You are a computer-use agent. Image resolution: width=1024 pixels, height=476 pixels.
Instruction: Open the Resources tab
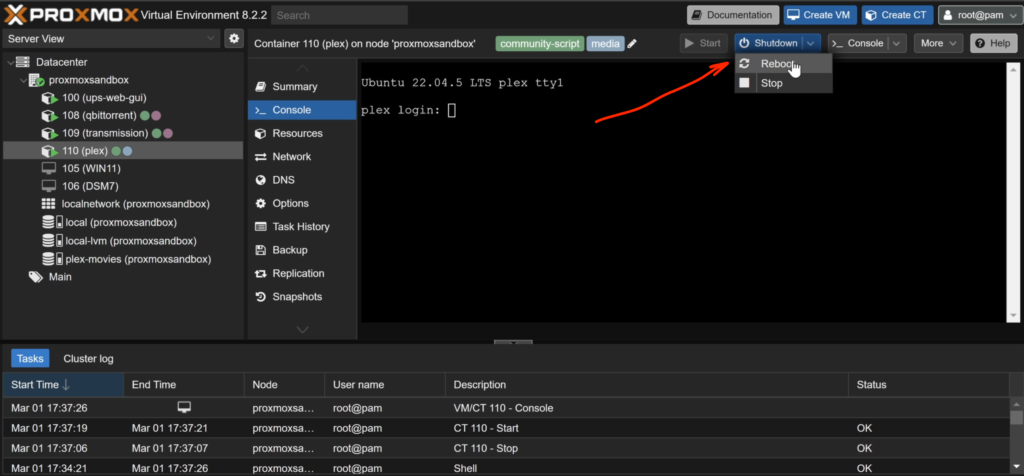pyautogui.click(x=302, y=133)
